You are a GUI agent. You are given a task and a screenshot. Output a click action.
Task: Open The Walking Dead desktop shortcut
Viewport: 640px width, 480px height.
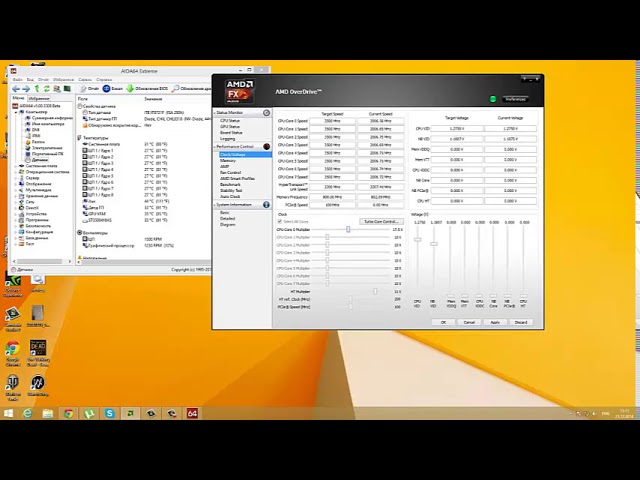pos(38,353)
